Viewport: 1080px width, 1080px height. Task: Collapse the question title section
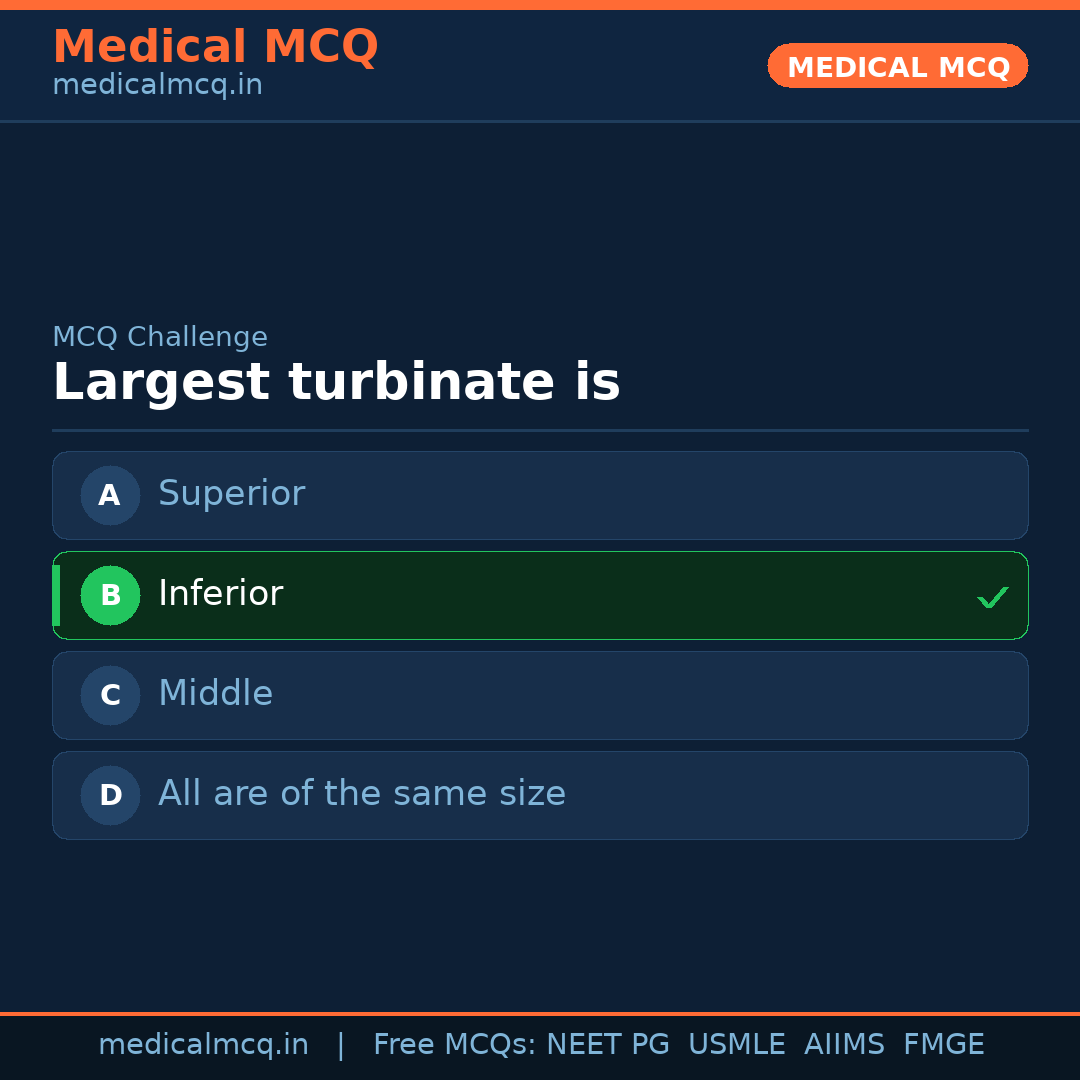coord(337,381)
